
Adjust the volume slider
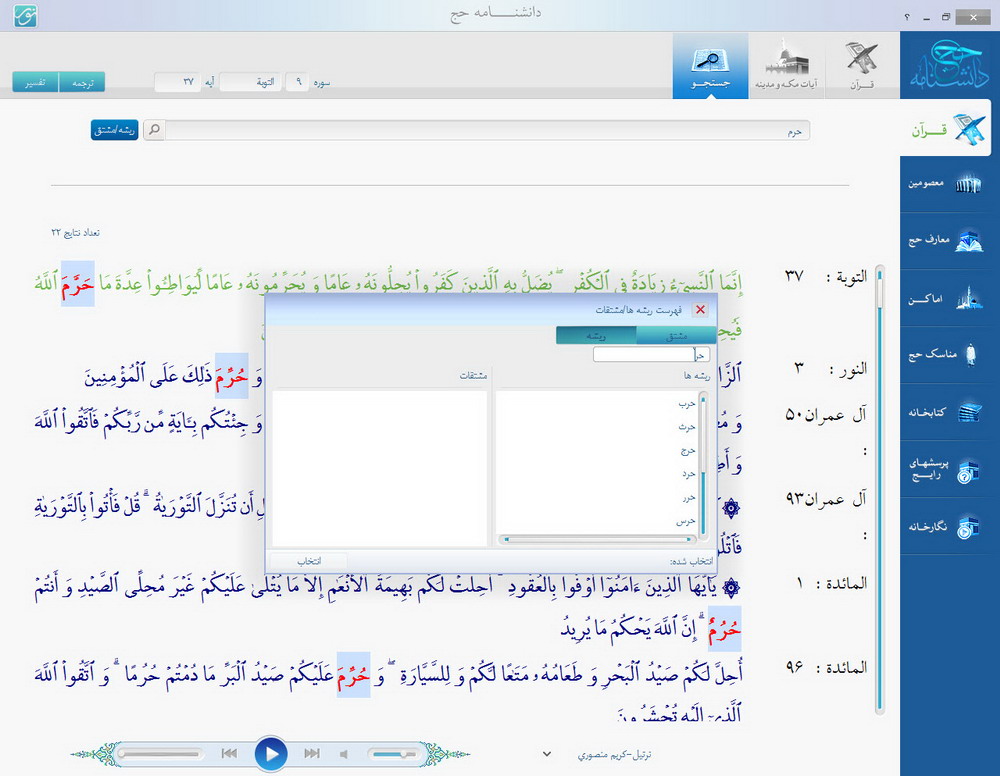(x=393, y=754)
